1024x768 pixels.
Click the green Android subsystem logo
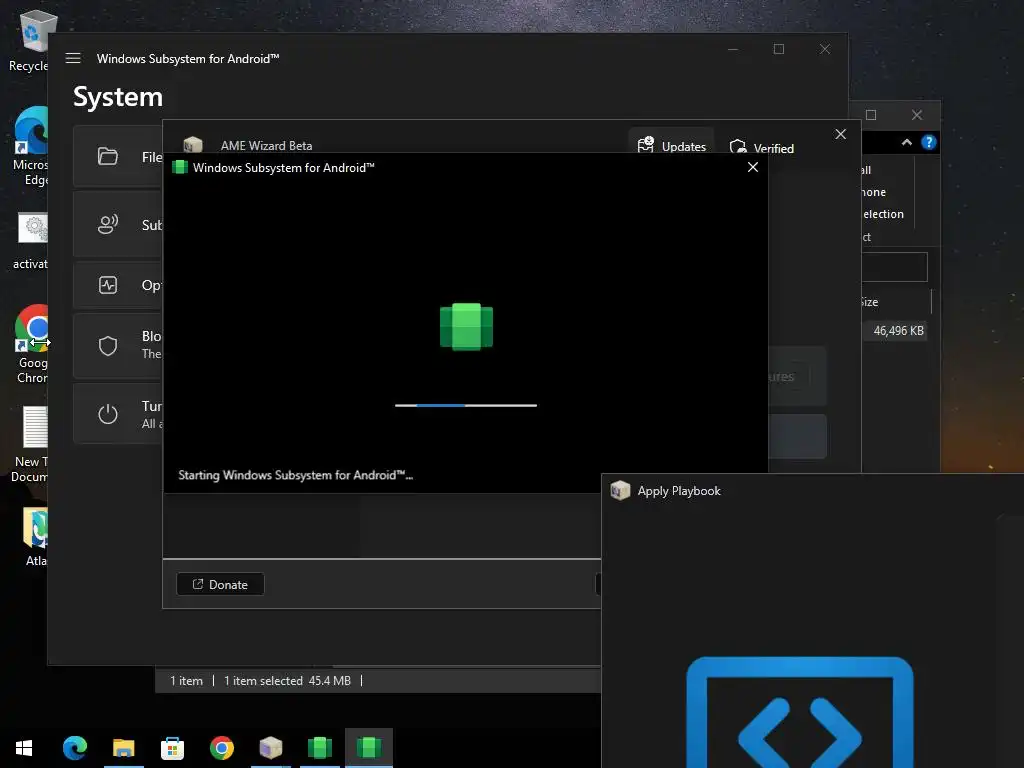point(466,327)
